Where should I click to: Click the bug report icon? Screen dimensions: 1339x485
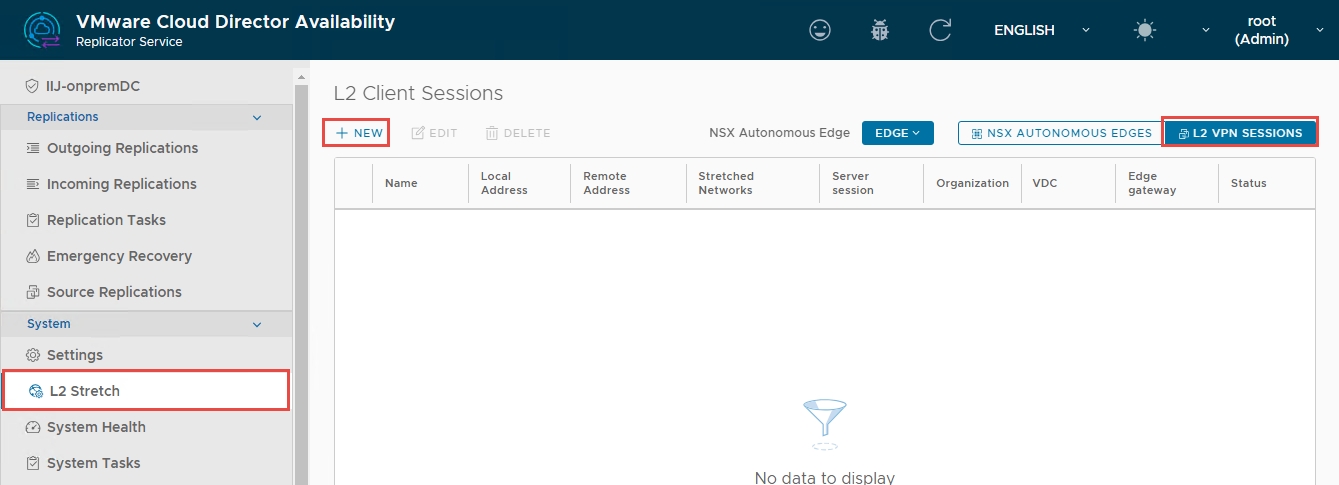click(x=880, y=30)
